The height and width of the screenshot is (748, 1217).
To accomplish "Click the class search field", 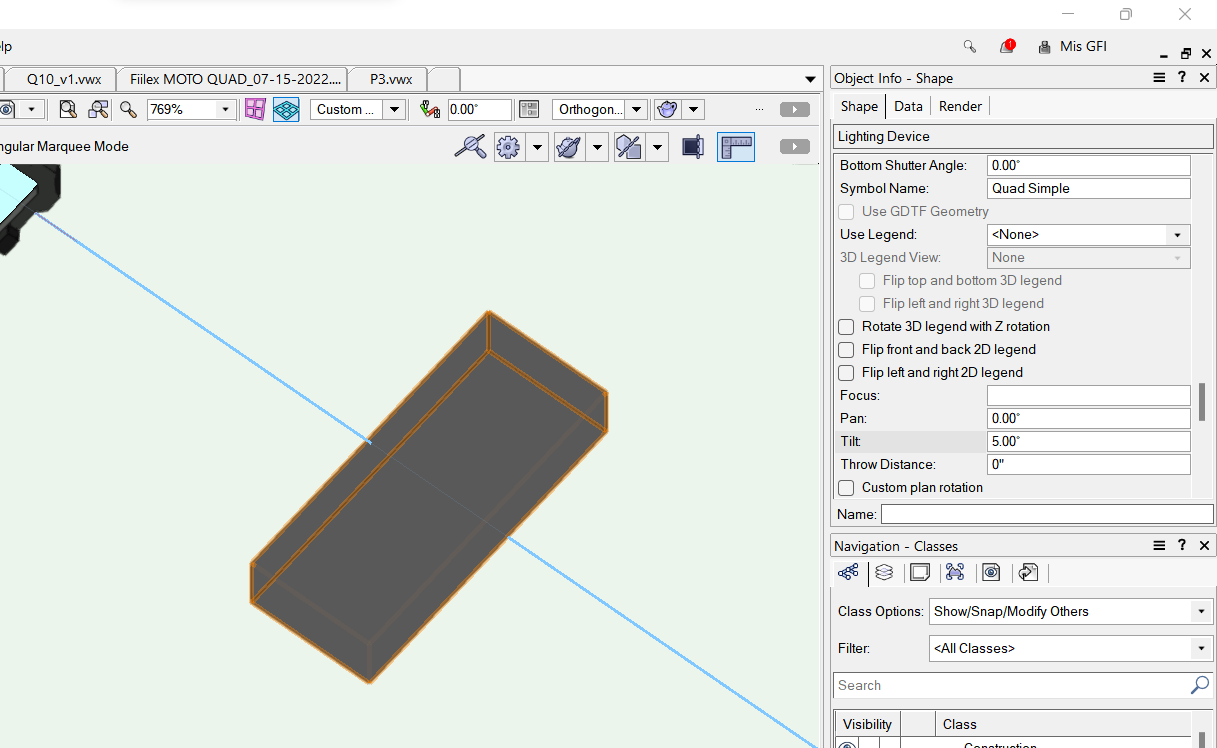I will click(1000, 685).
